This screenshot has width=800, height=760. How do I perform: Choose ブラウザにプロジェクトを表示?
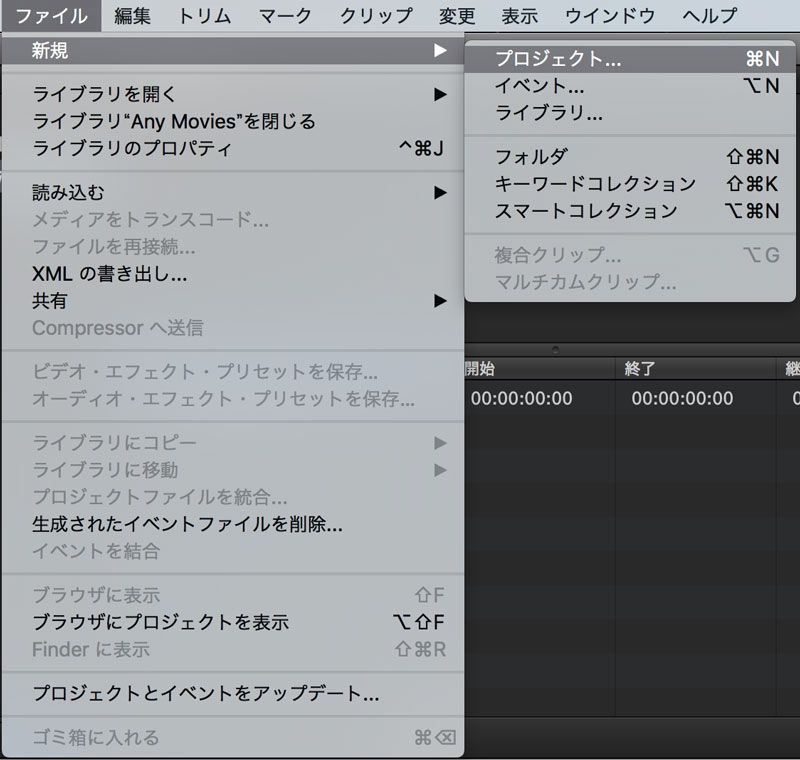tap(160, 622)
